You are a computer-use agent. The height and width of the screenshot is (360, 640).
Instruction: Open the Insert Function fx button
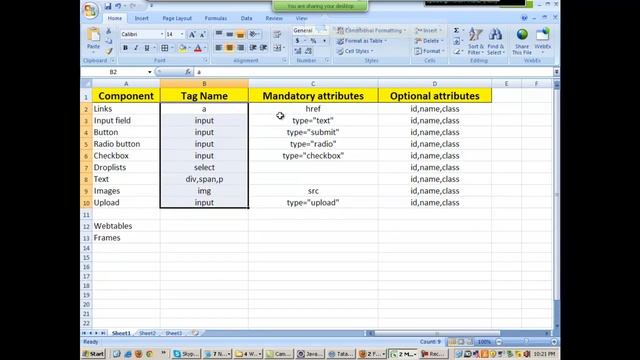click(x=188, y=72)
